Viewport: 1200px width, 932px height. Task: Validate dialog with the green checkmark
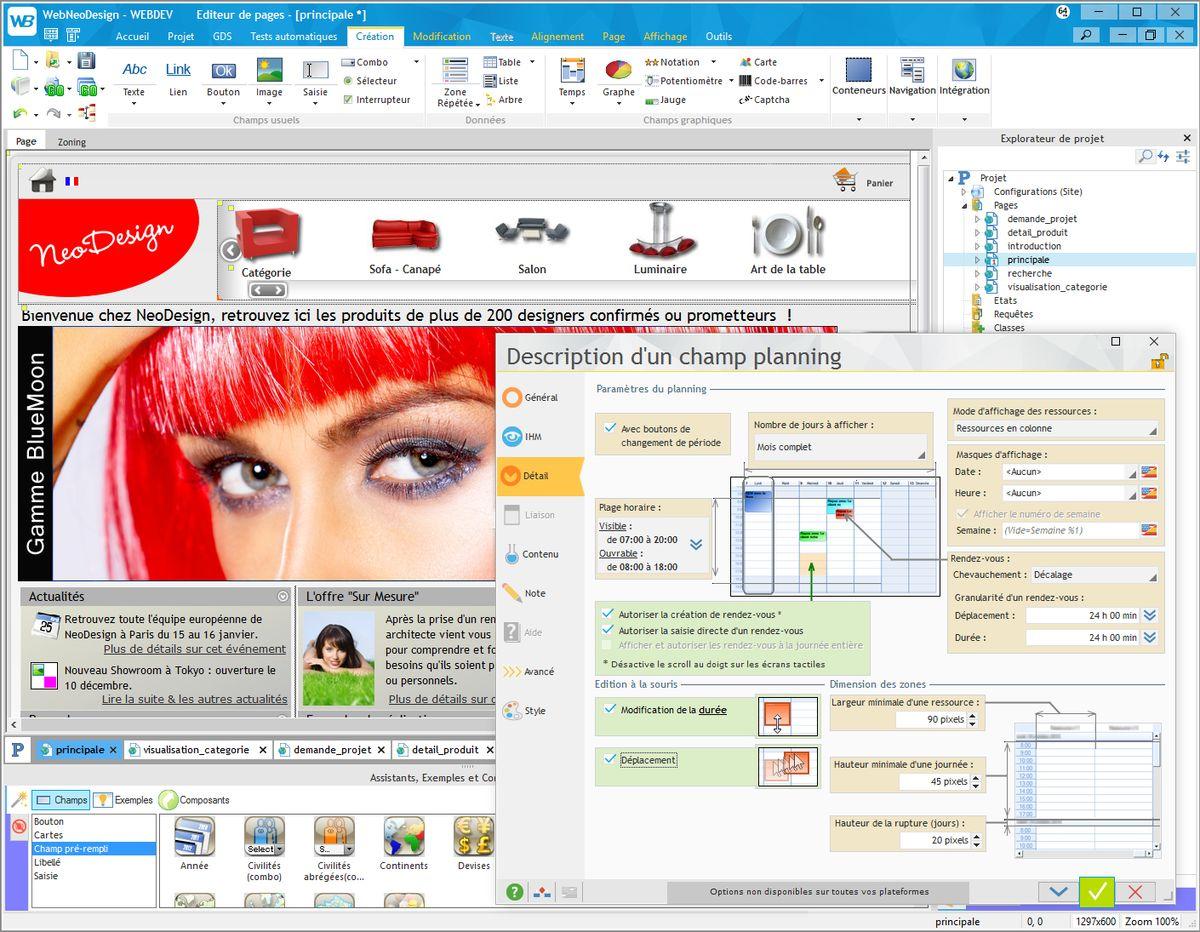(x=1097, y=891)
